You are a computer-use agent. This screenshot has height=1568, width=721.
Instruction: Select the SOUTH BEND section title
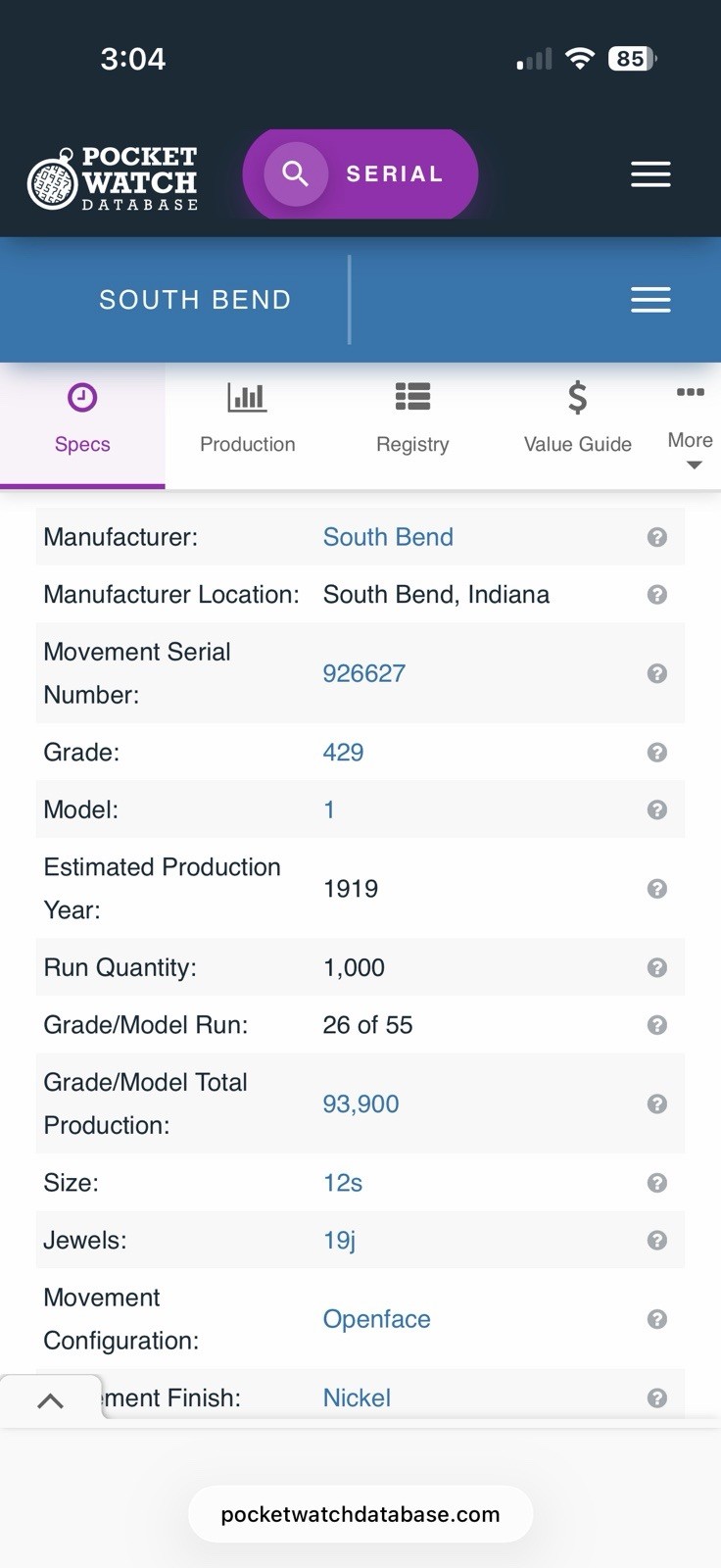point(195,300)
